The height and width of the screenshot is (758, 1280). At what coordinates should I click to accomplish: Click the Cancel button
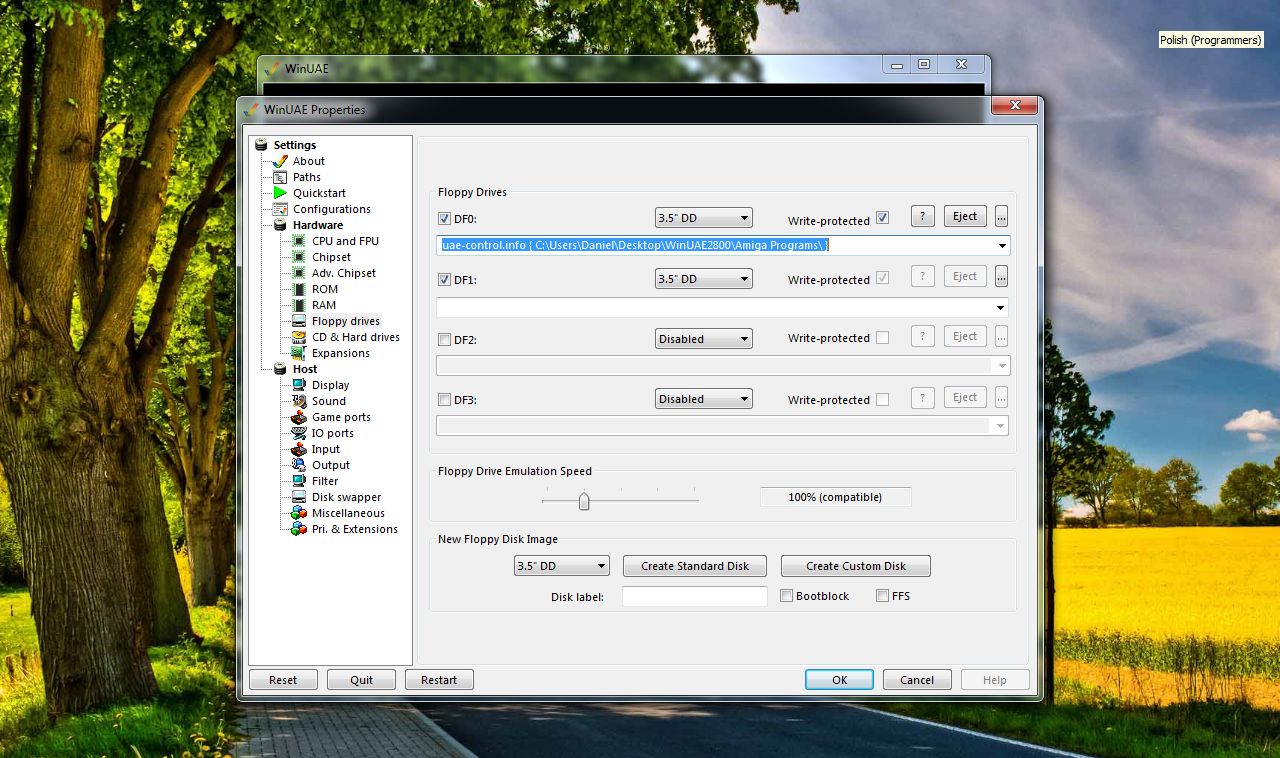click(x=917, y=680)
